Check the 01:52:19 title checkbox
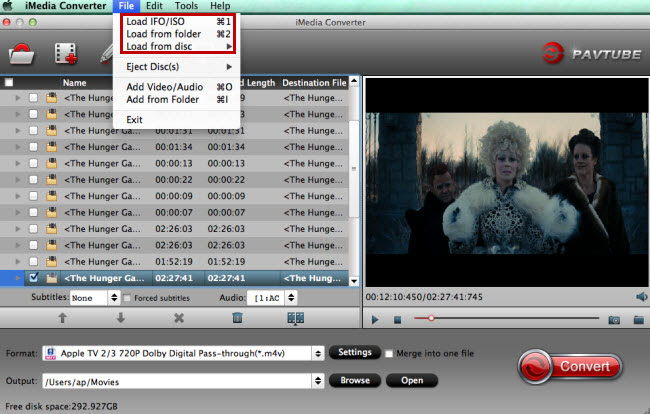The height and width of the screenshot is (414, 650). 34,261
